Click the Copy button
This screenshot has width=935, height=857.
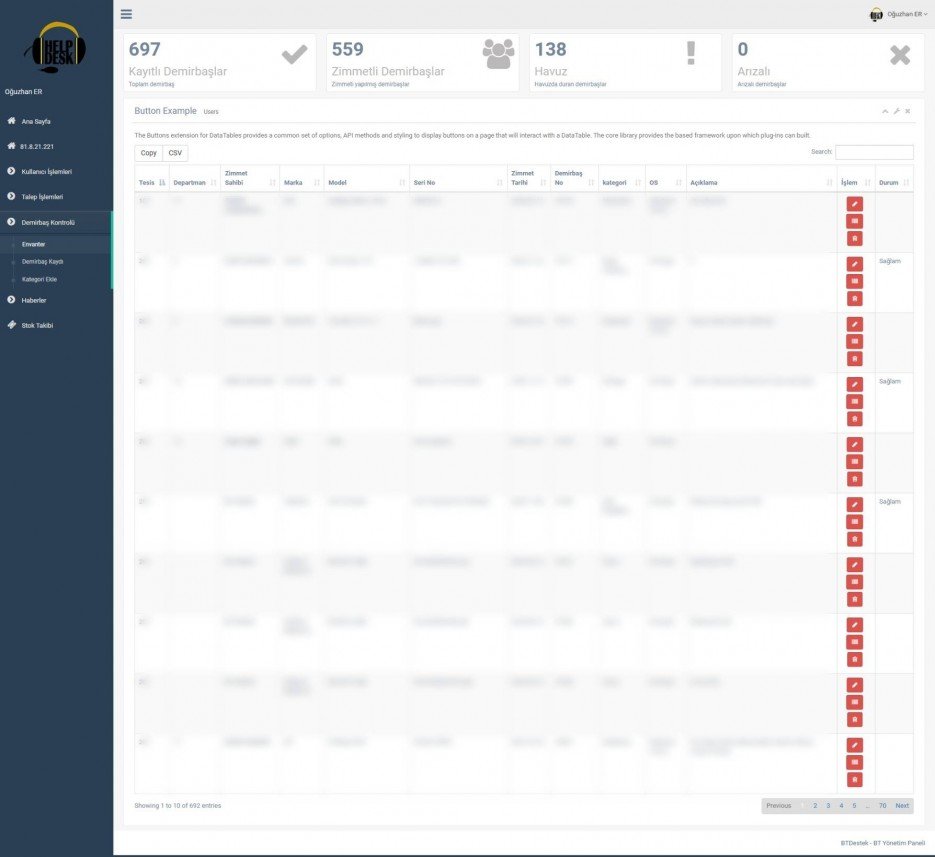pos(148,153)
